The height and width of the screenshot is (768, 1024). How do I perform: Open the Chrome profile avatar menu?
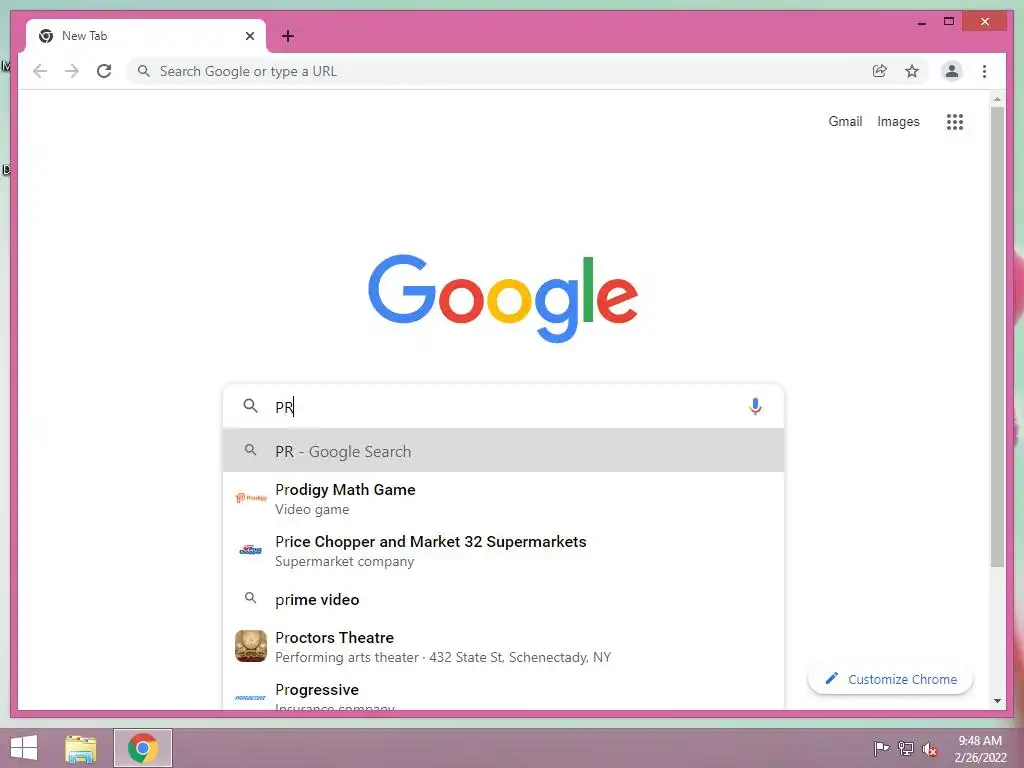tap(952, 71)
